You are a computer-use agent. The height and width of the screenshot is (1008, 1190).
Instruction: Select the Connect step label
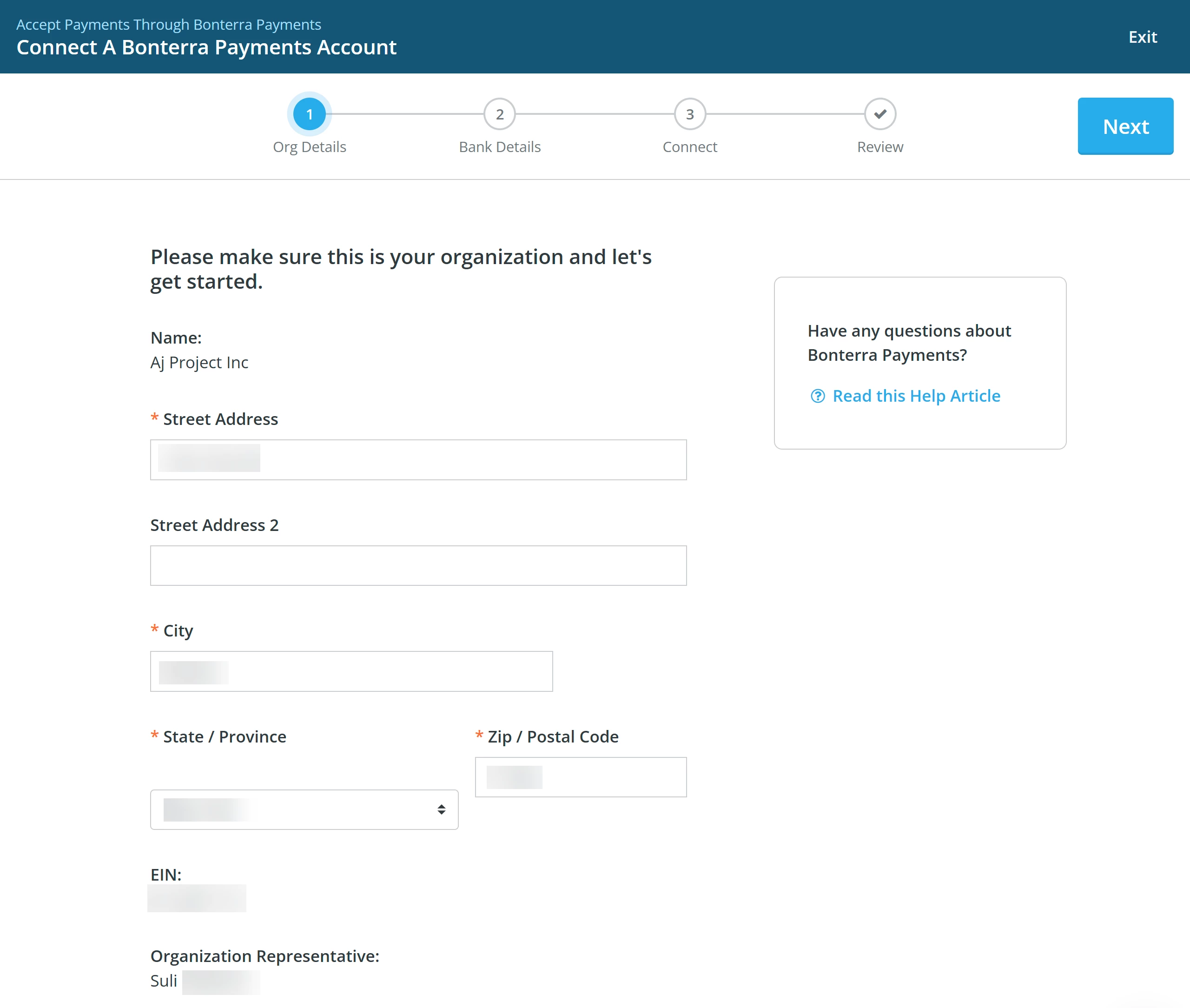[689, 146]
